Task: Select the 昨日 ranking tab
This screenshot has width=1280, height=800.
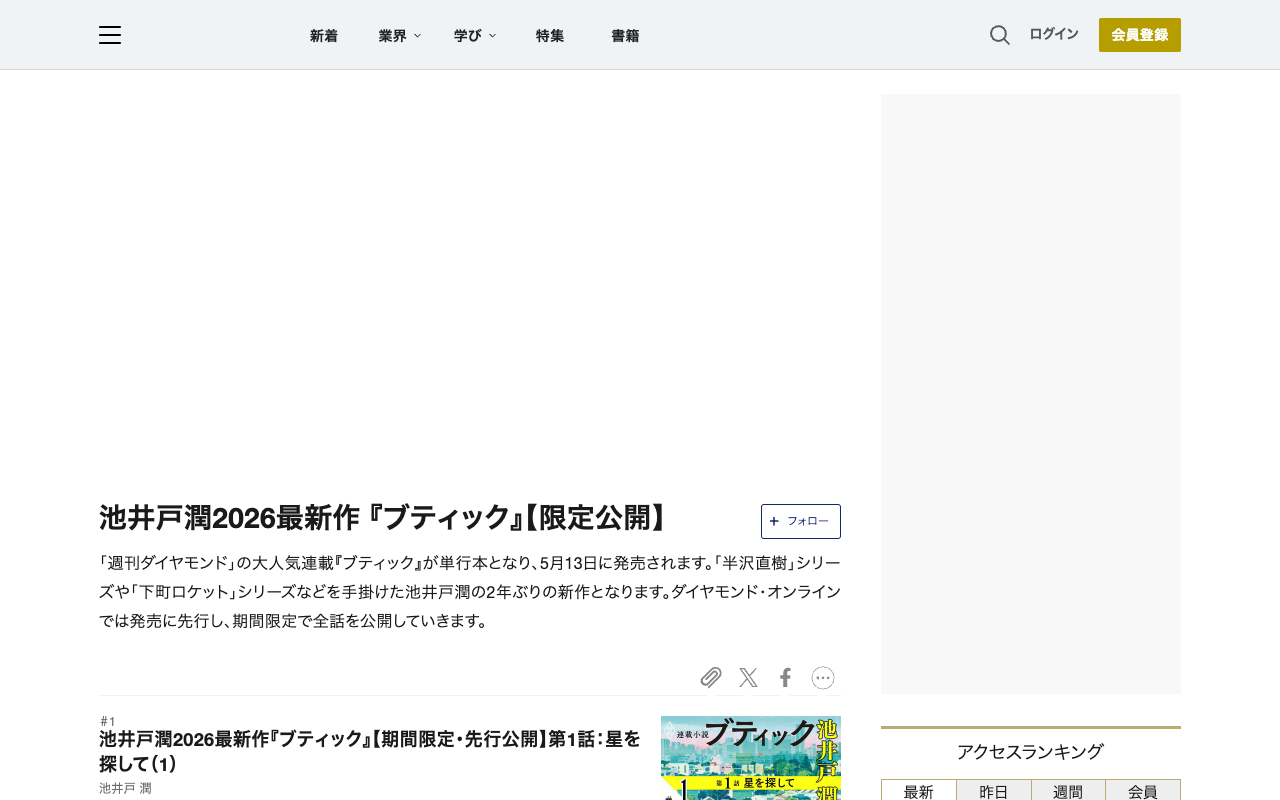Action: tap(994, 790)
